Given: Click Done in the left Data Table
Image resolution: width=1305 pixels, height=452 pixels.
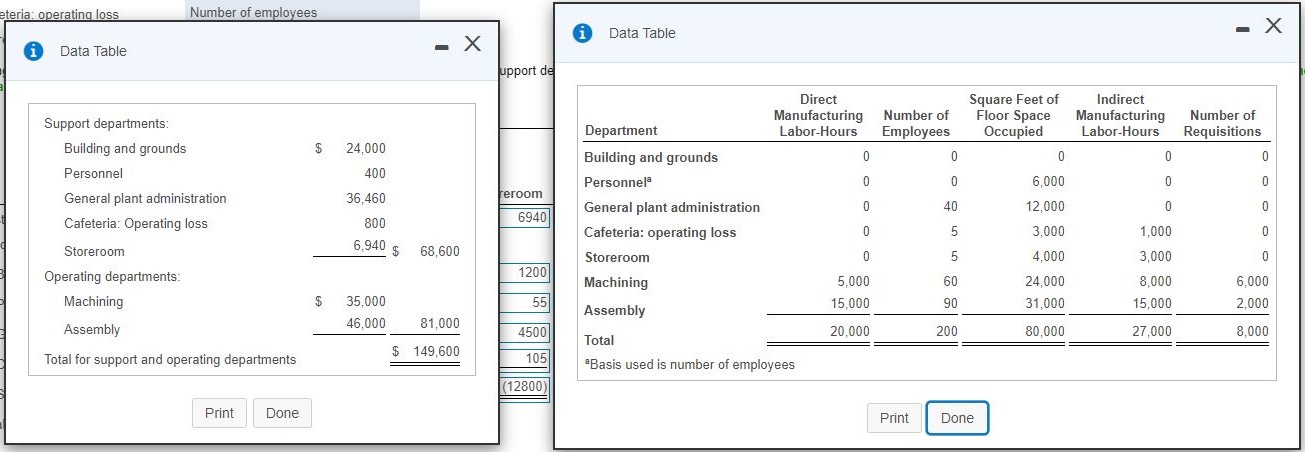Looking at the screenshot, I should (x=282, y=413).
